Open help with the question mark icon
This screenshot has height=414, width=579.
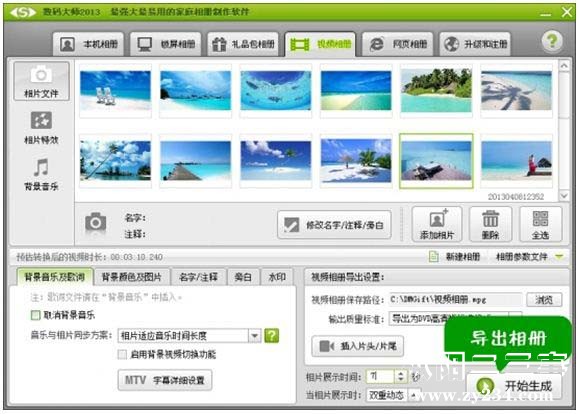point(552,41)
